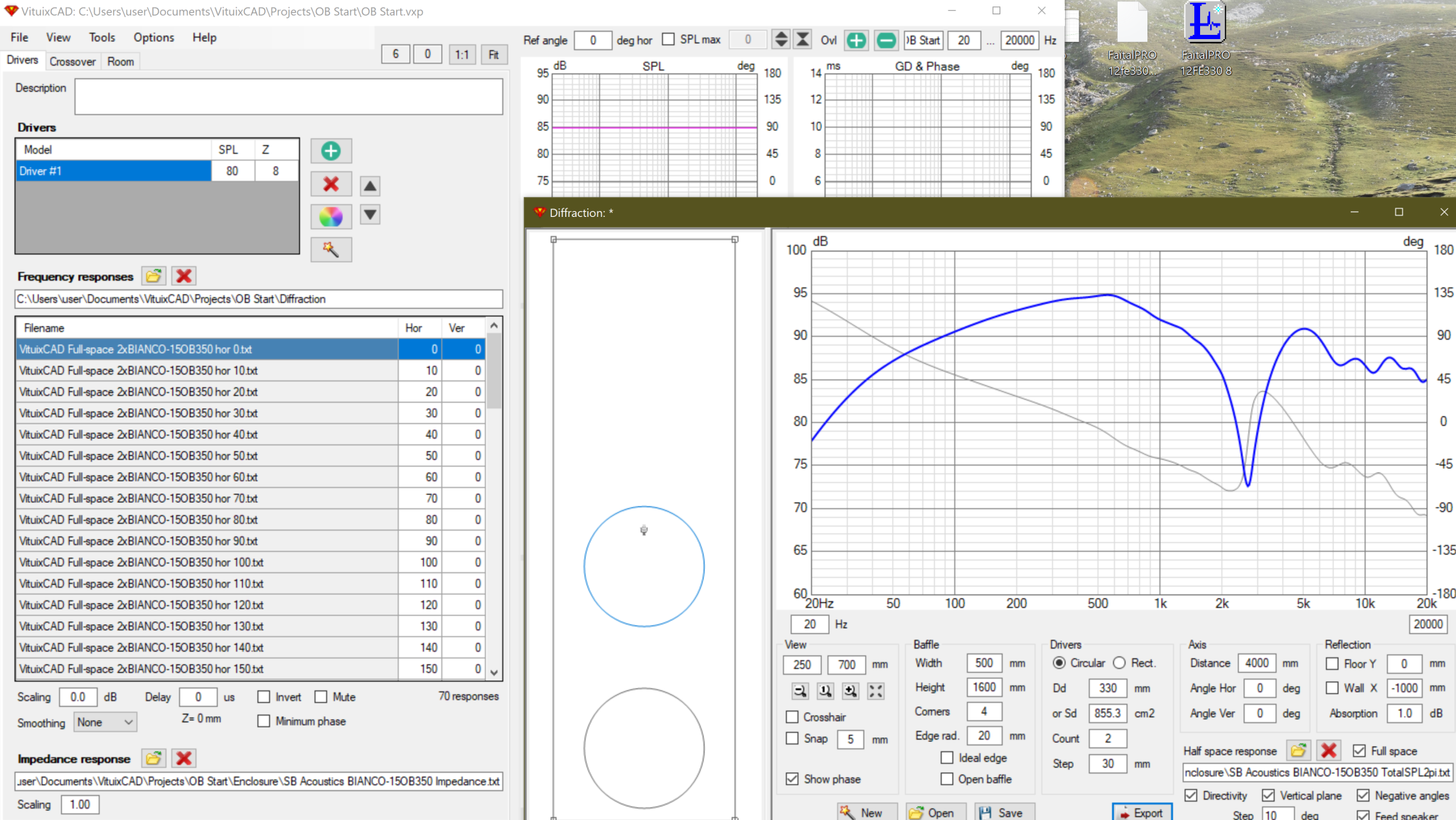Zoom out the baffle view
The height and width of the screenshot is (820, 1456).
[800, 691]
